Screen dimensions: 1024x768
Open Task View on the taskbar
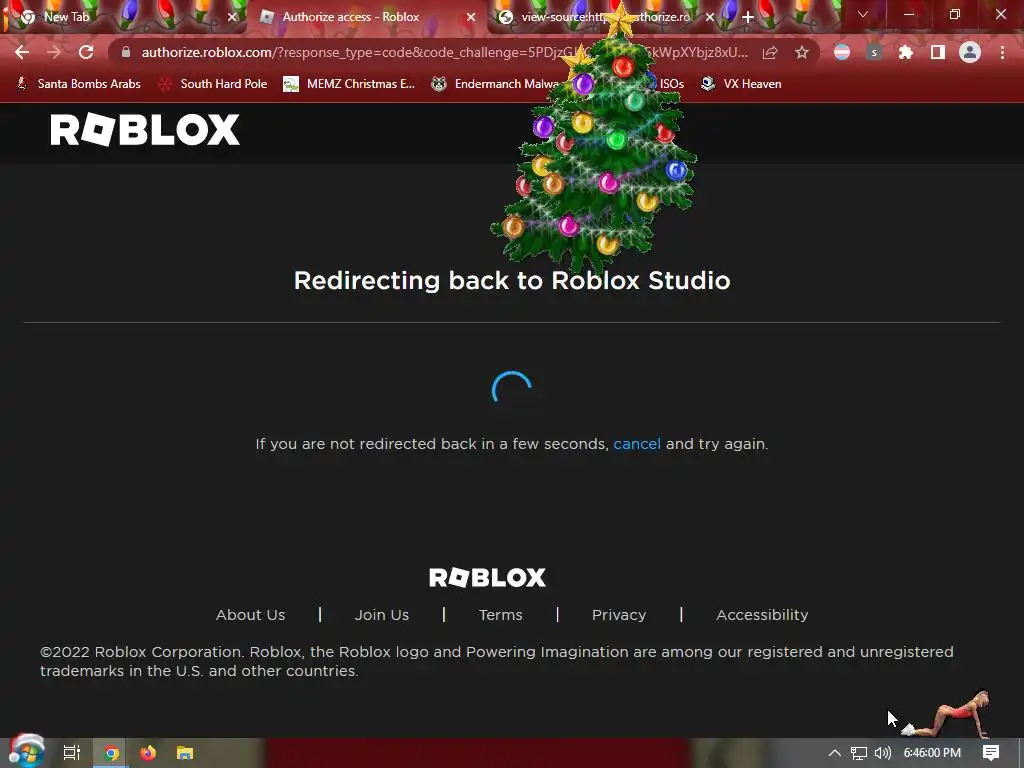click(x=72, y=753)
